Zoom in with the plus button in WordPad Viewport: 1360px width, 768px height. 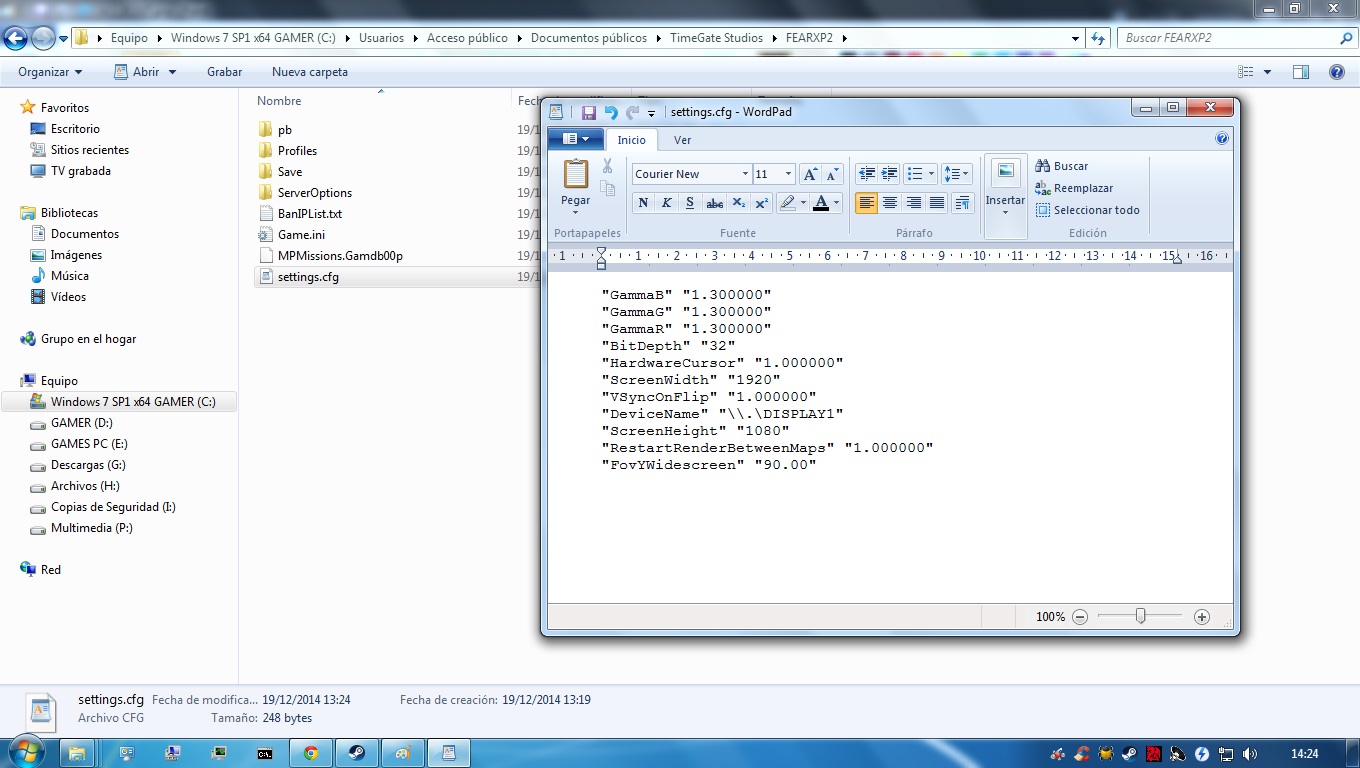coord(1202,617)
